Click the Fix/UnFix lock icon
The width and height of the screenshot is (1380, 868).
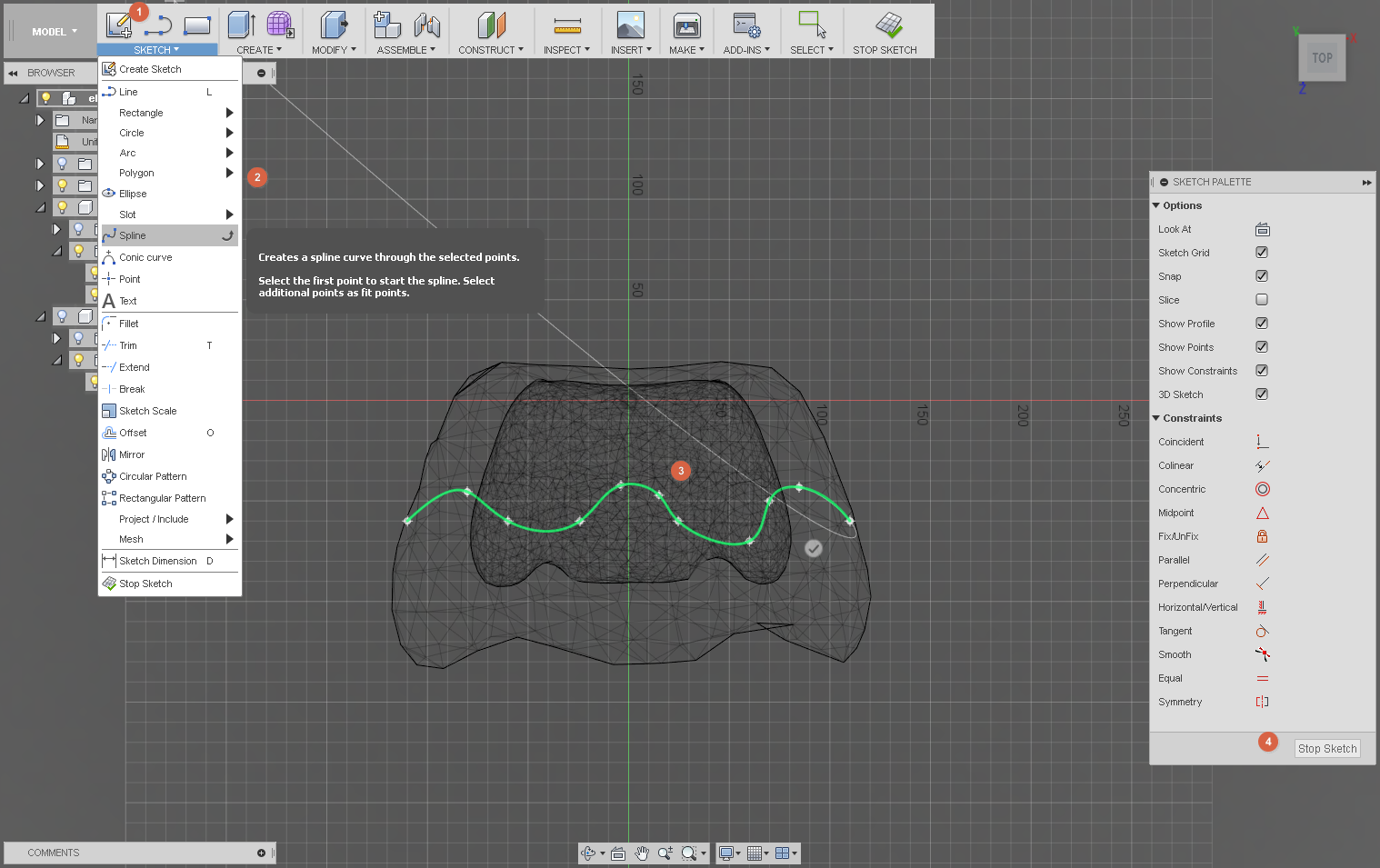[1262, 536]
